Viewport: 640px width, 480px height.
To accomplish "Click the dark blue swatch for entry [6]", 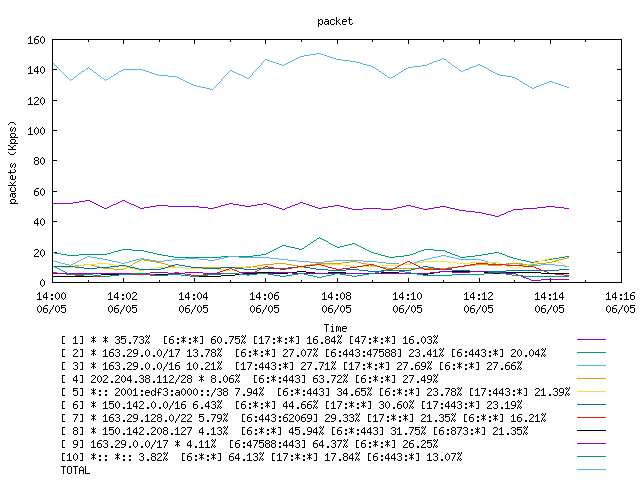I will click(x=591, y=405).
